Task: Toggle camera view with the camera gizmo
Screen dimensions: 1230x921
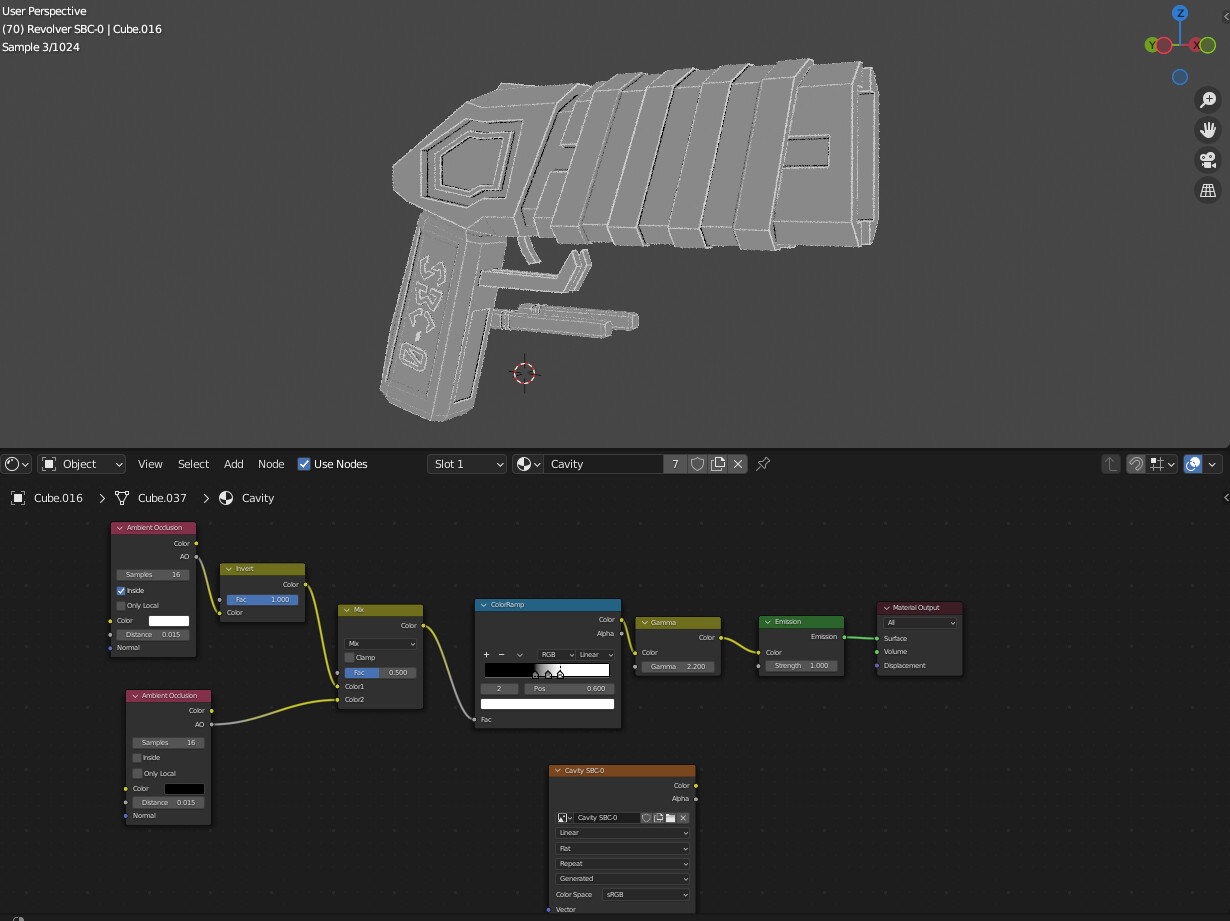Action: (x=1208, y=160)
